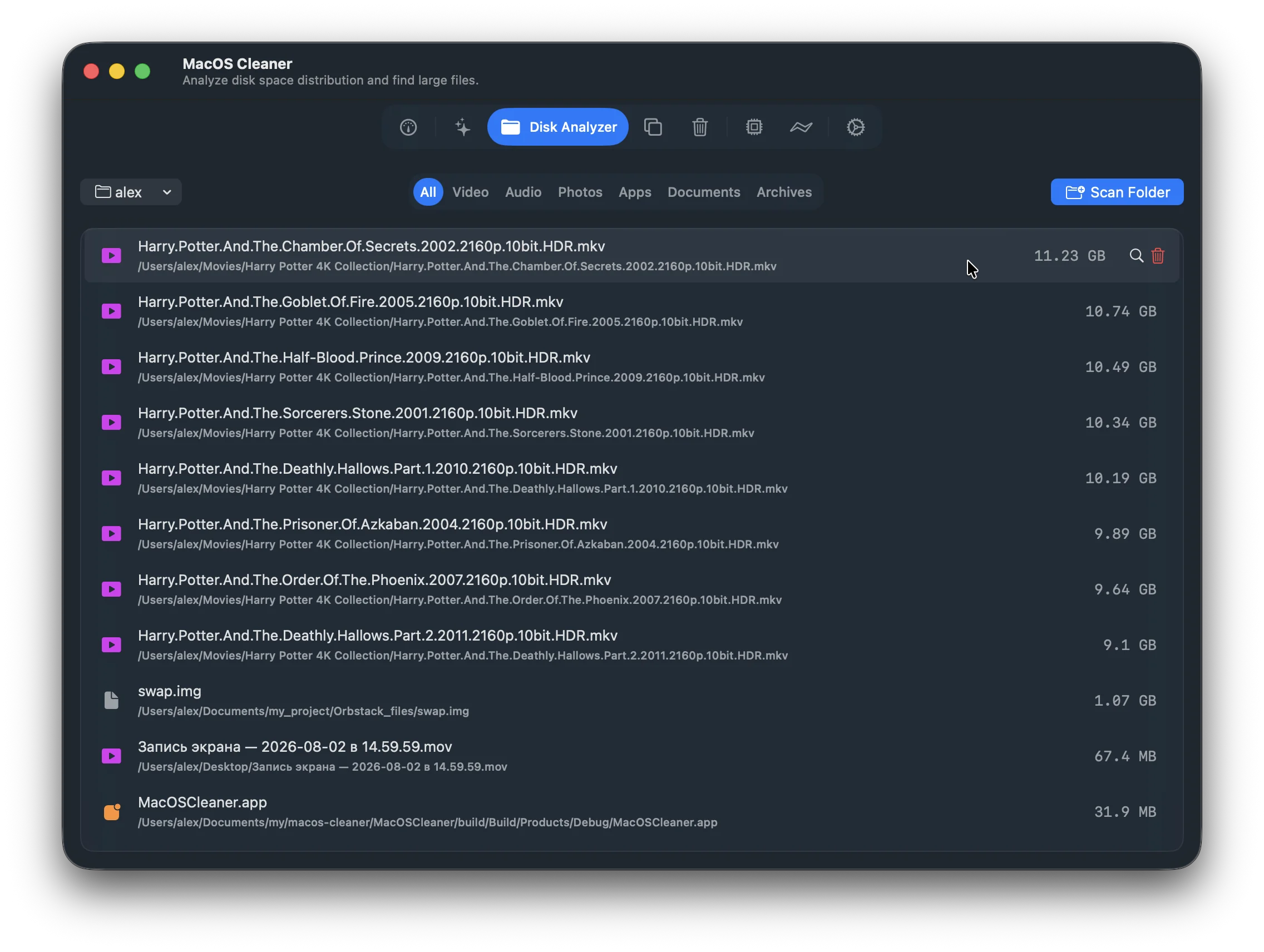Click the MacOSCleaner.app Debug build path text
The image size is (1264, 952).
(427, 822)
